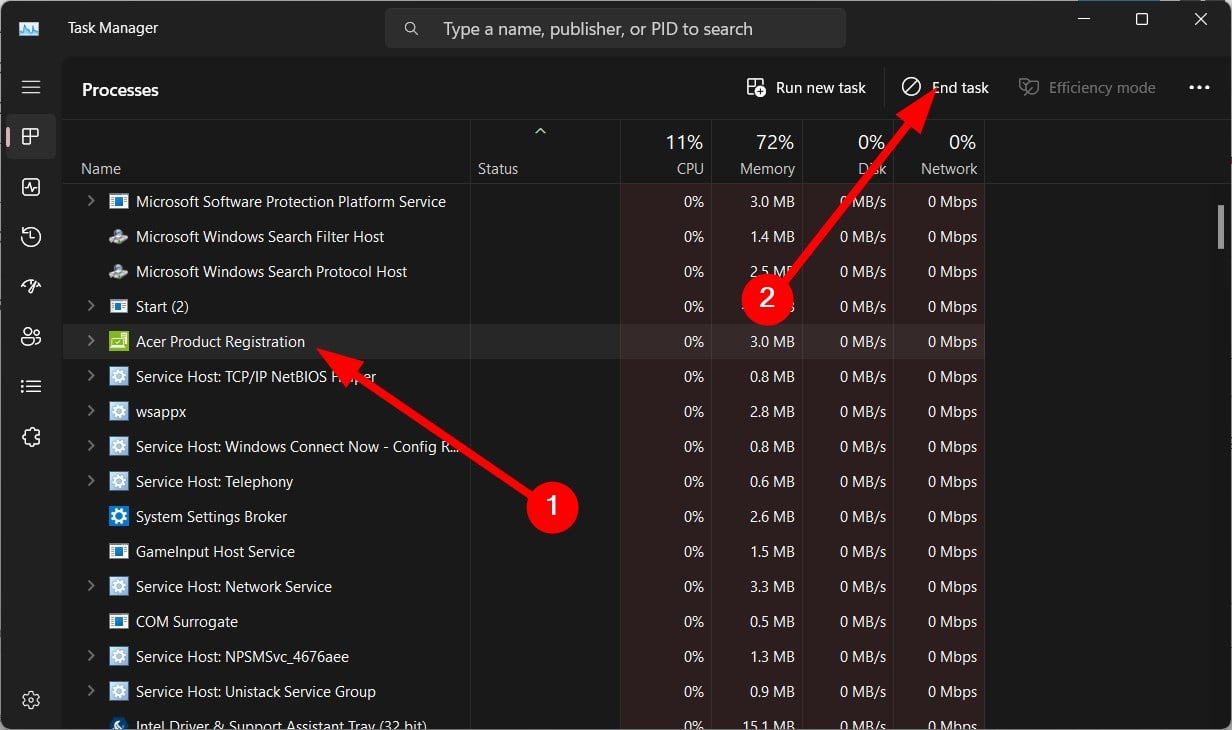Select the System Settings Broker row
Viewport: 1232px width, 730px height.
524,517
